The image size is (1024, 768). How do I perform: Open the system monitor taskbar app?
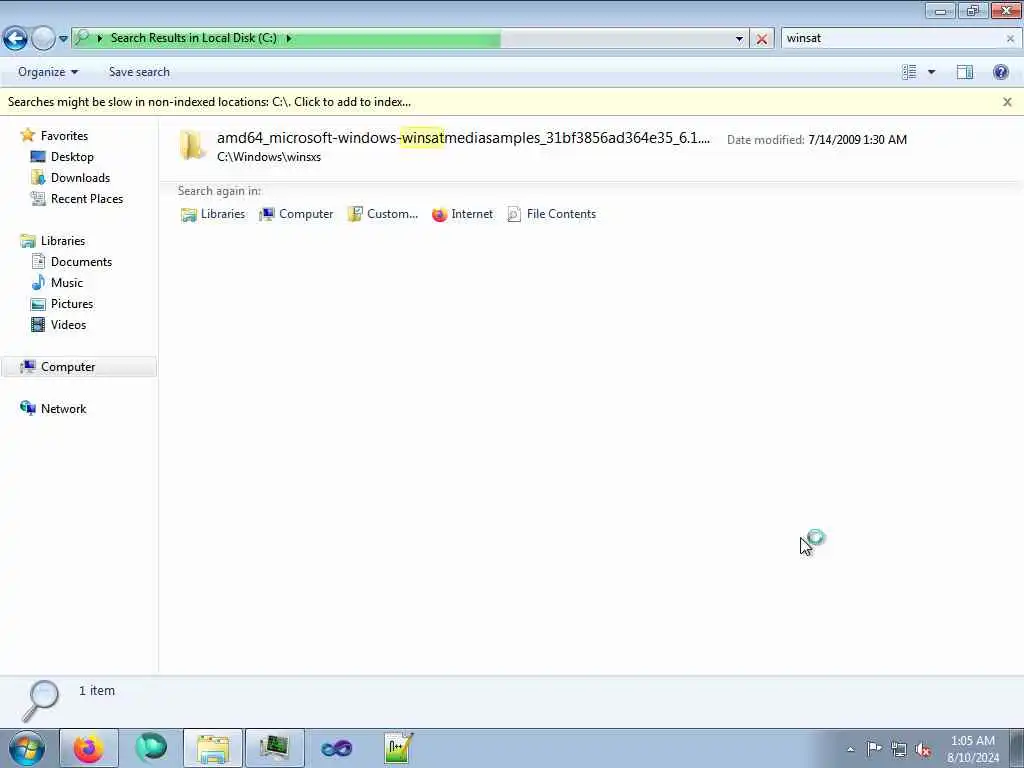coord(274,748)
